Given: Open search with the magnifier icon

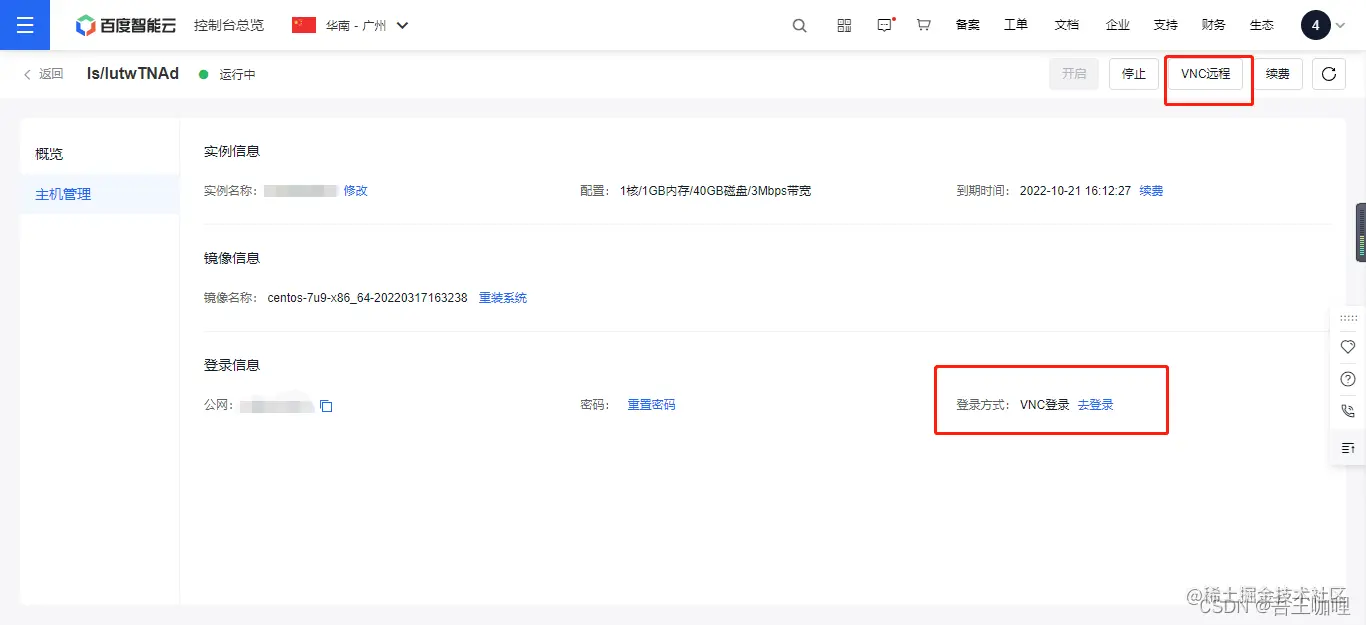Looking at the screenshot, I should coord(798,24).
